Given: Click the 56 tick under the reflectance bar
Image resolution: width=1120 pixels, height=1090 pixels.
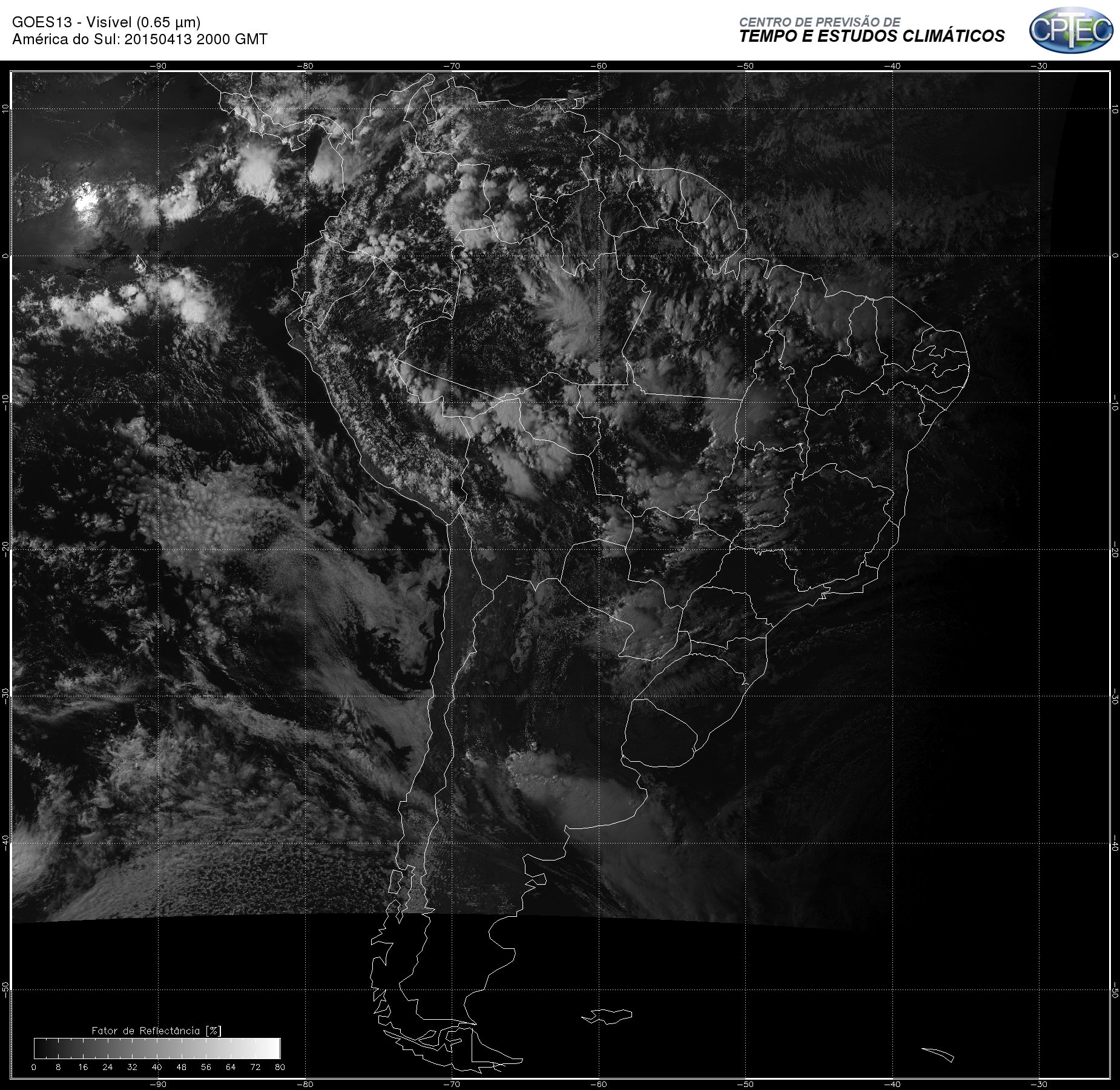Looking at the screenshot, I should click(206, 1067).
